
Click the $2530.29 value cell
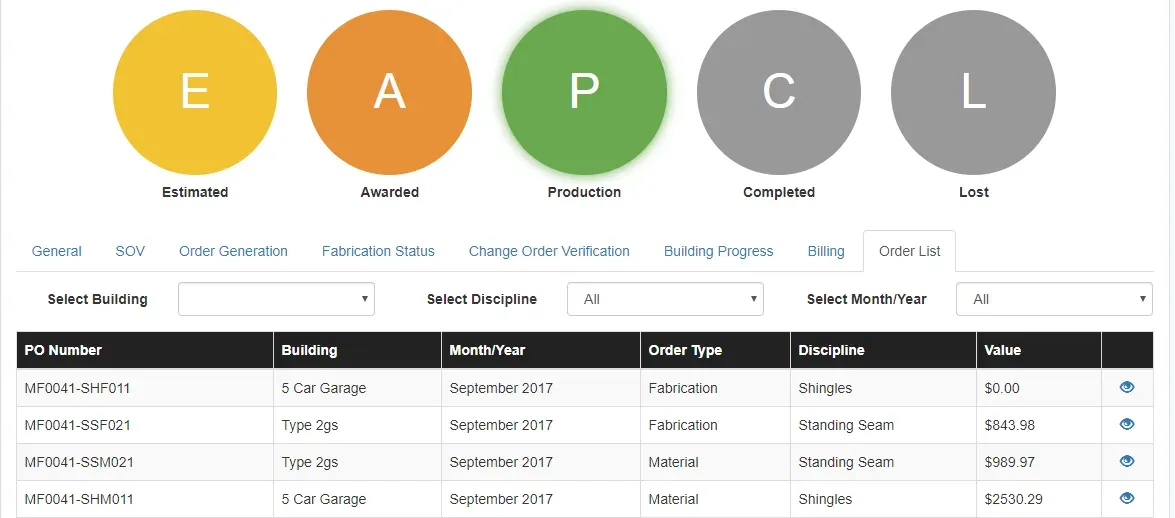(1039, 499)
